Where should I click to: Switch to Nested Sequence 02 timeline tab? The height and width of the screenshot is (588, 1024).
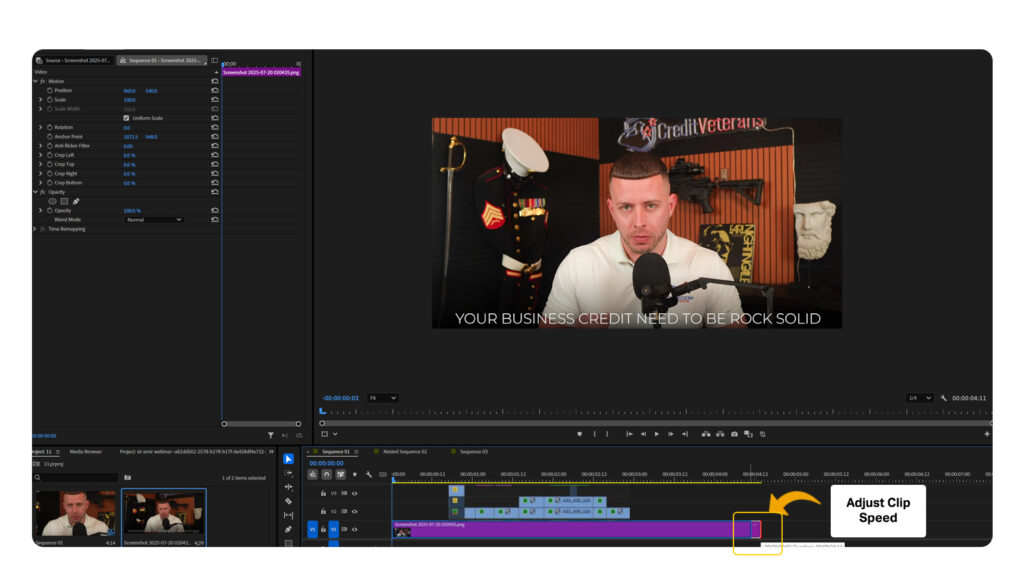[405, 451]
